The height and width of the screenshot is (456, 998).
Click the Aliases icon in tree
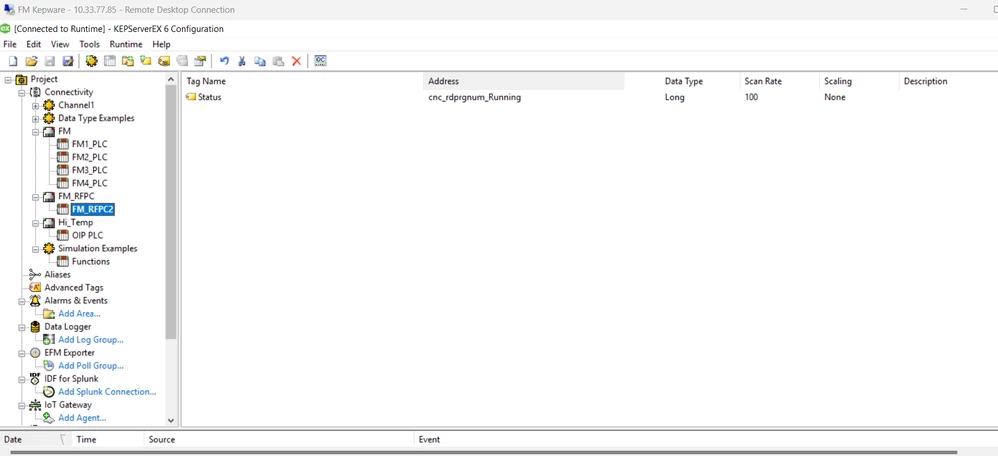pyautogui.click(x=35, y=274)
